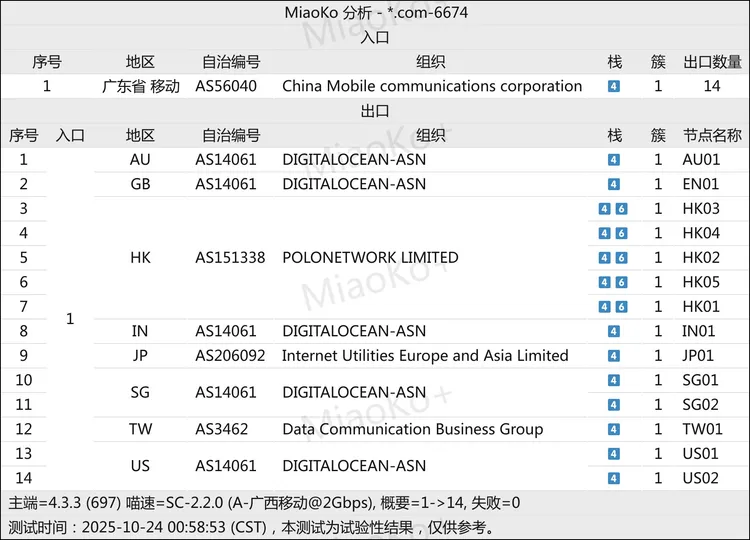The width and height of the screenshot is (750, 540).
Task: Select the AS56040 cell
Action: [x=226, y=86]
